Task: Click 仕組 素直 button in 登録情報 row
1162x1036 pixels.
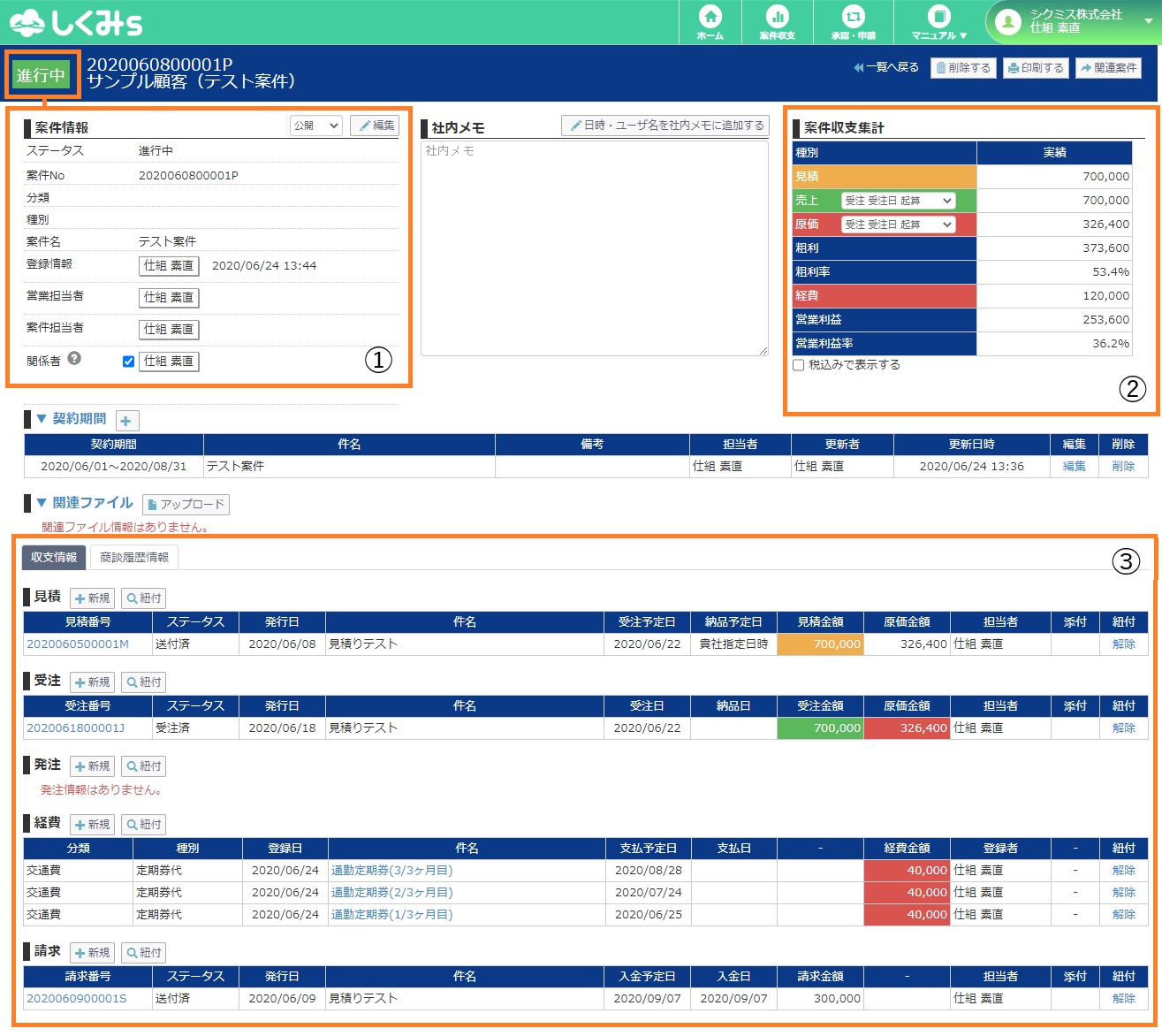Action: tap(169, 266)
